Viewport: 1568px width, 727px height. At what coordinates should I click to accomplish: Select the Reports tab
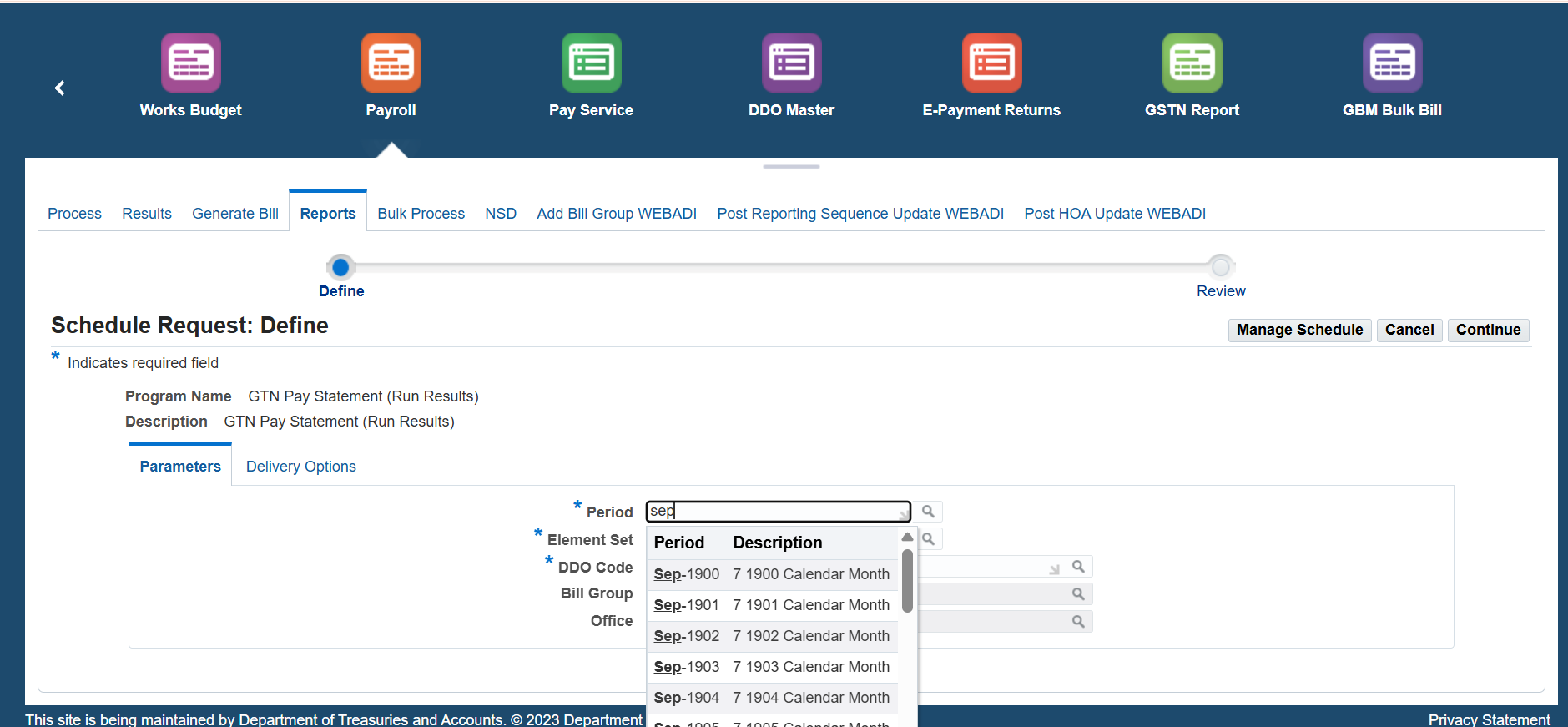pos(328,214)
